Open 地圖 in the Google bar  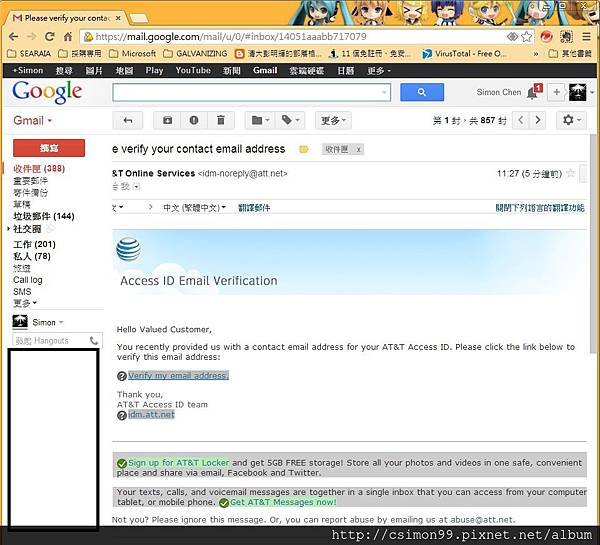click(x=124, y=71)
